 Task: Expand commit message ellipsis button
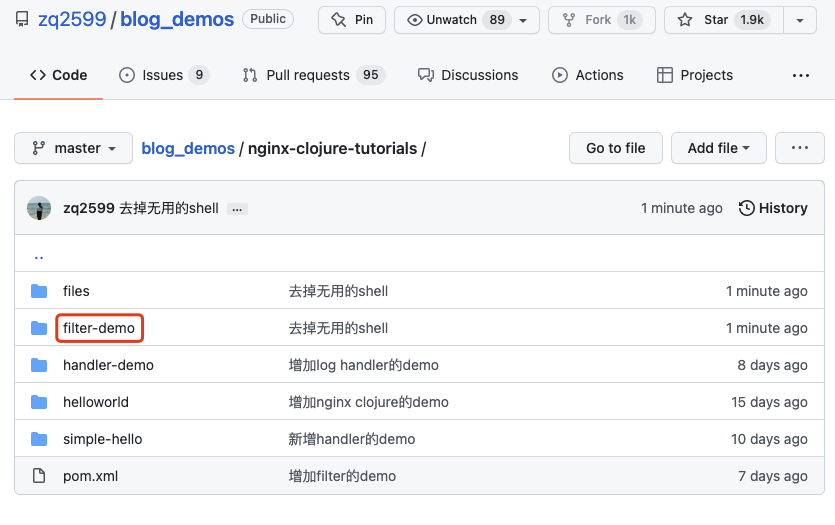(237, 209)
